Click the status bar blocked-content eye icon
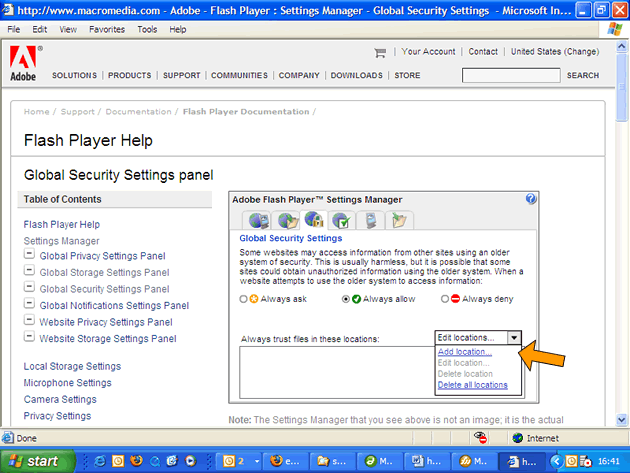This screenshot has height=473, width=630. click(480, 438)
